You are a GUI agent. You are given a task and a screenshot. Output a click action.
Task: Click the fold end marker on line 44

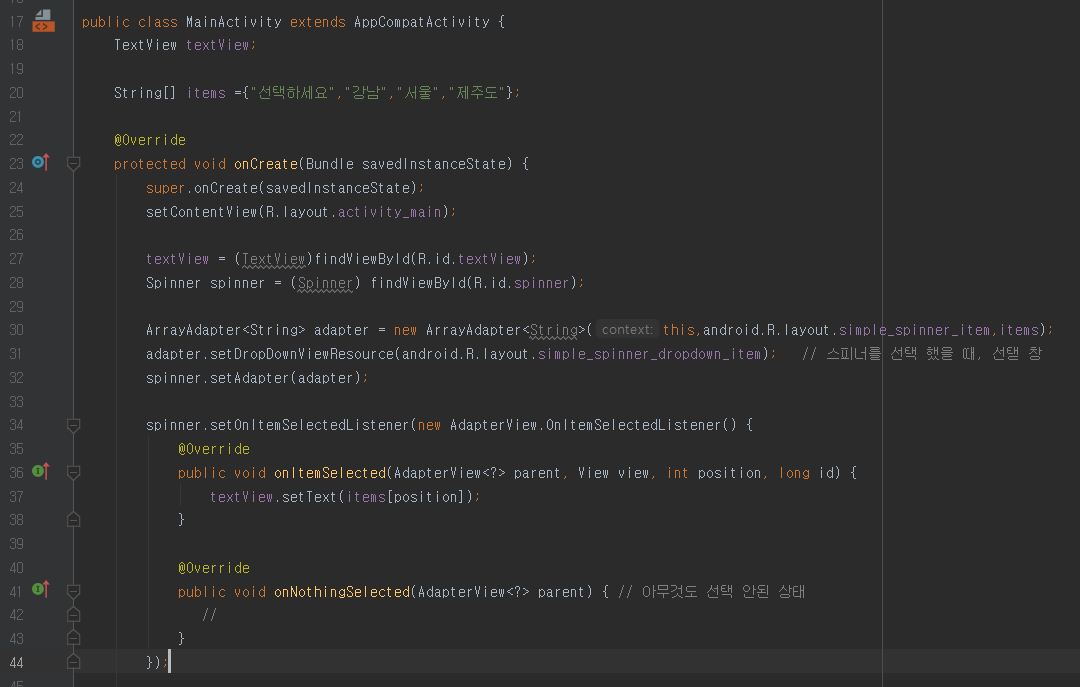73,662
